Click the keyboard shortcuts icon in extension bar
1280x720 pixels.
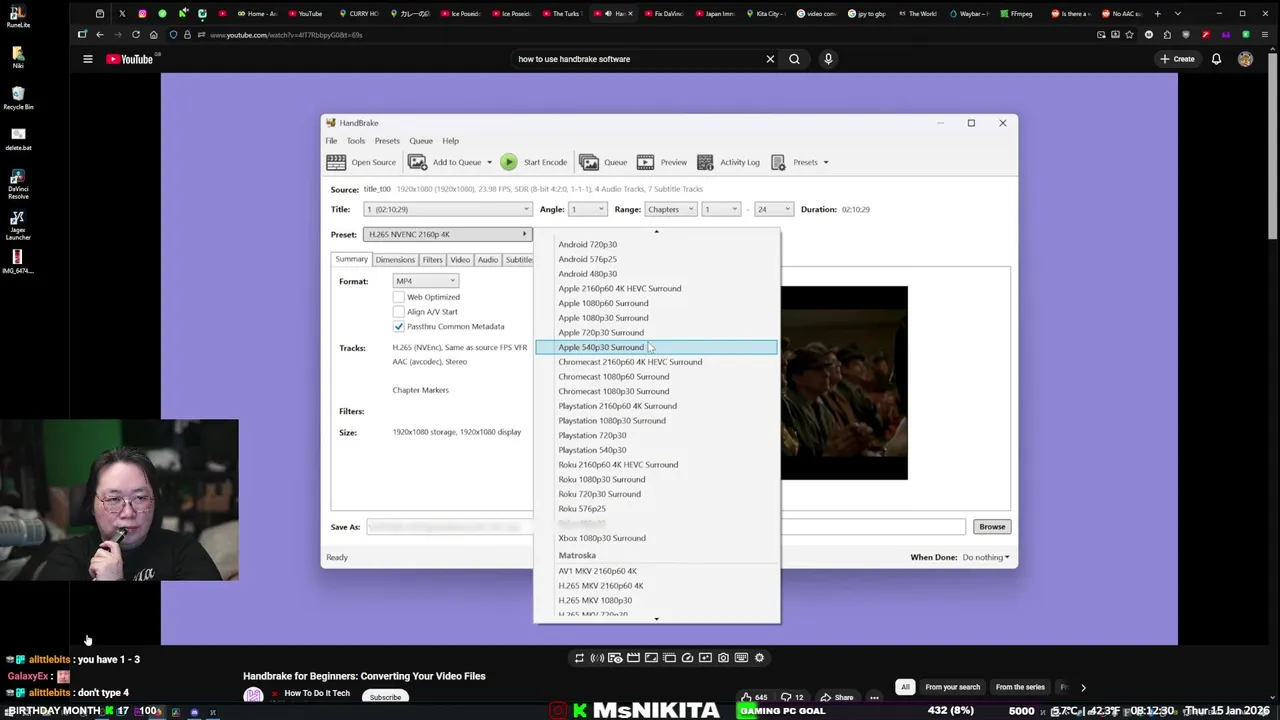click(x=741, y=657)
